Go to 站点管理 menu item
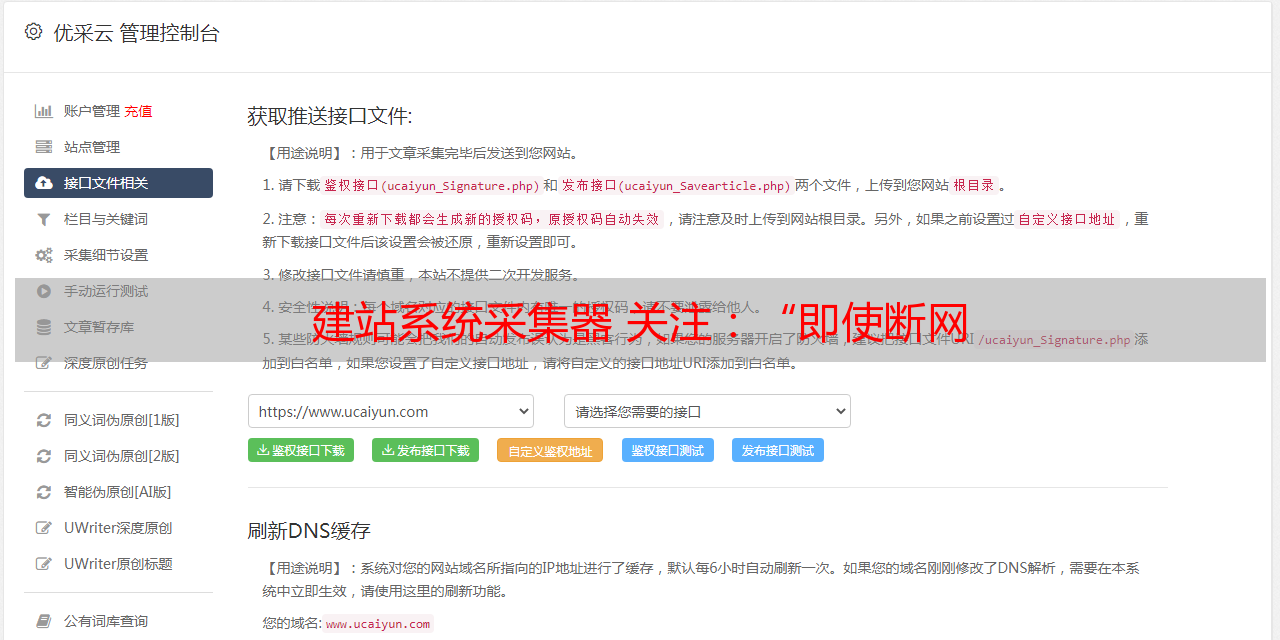The height and width of the screenshot is (640, 1280). (118, 147)
